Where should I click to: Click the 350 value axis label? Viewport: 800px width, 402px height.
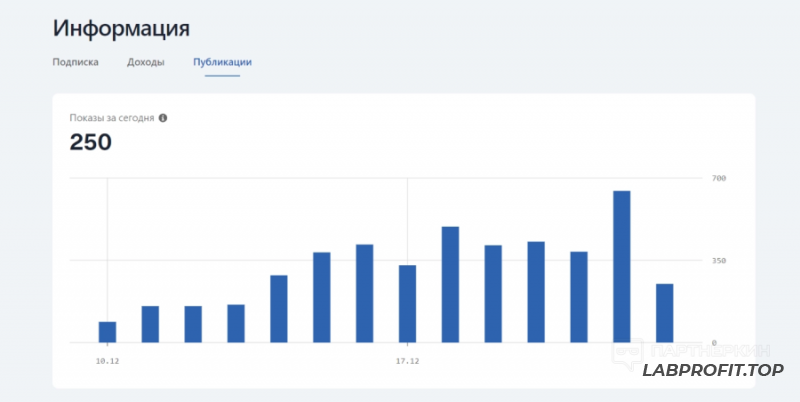pos(718,260)
